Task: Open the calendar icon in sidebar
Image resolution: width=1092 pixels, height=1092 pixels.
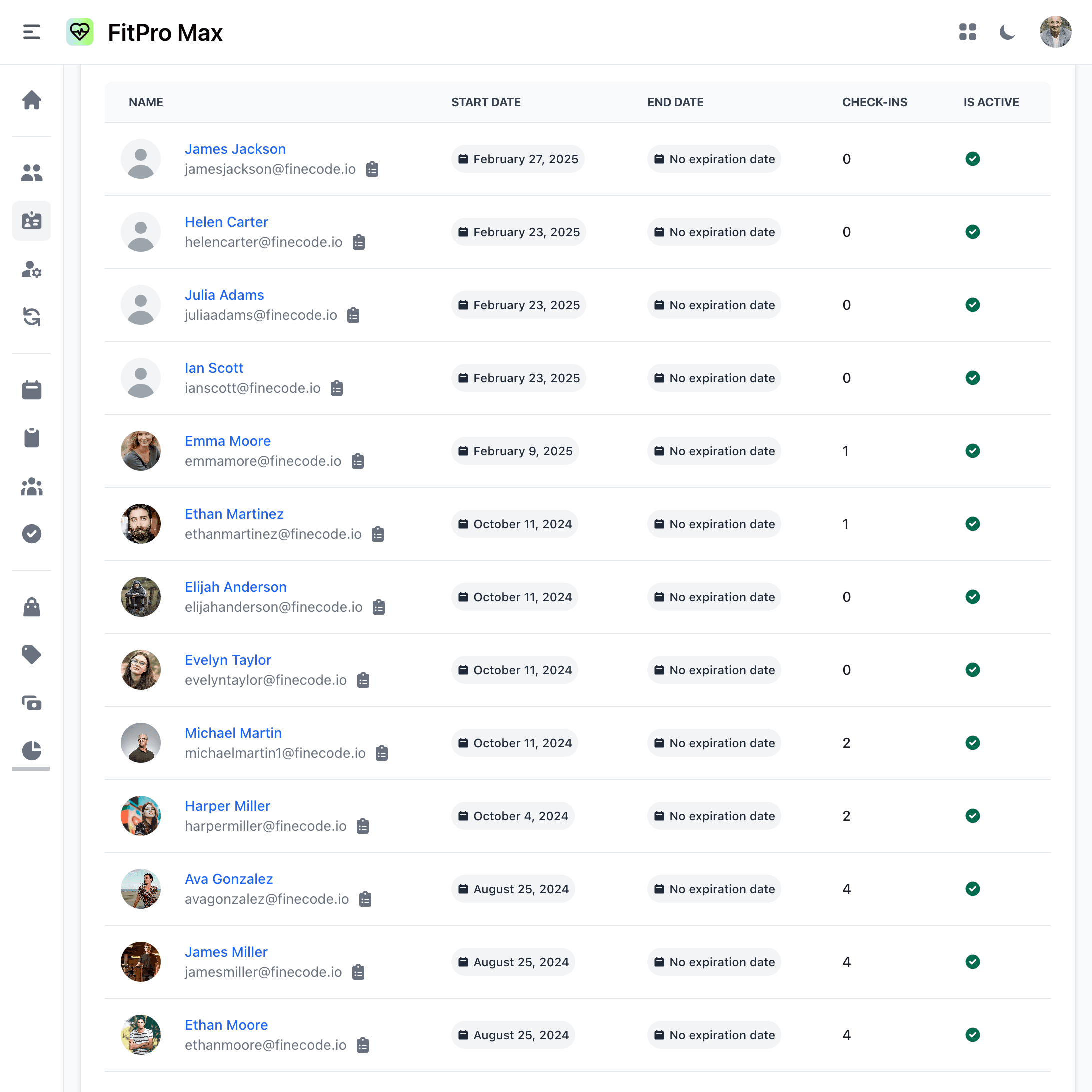Action: coord(32,390)
